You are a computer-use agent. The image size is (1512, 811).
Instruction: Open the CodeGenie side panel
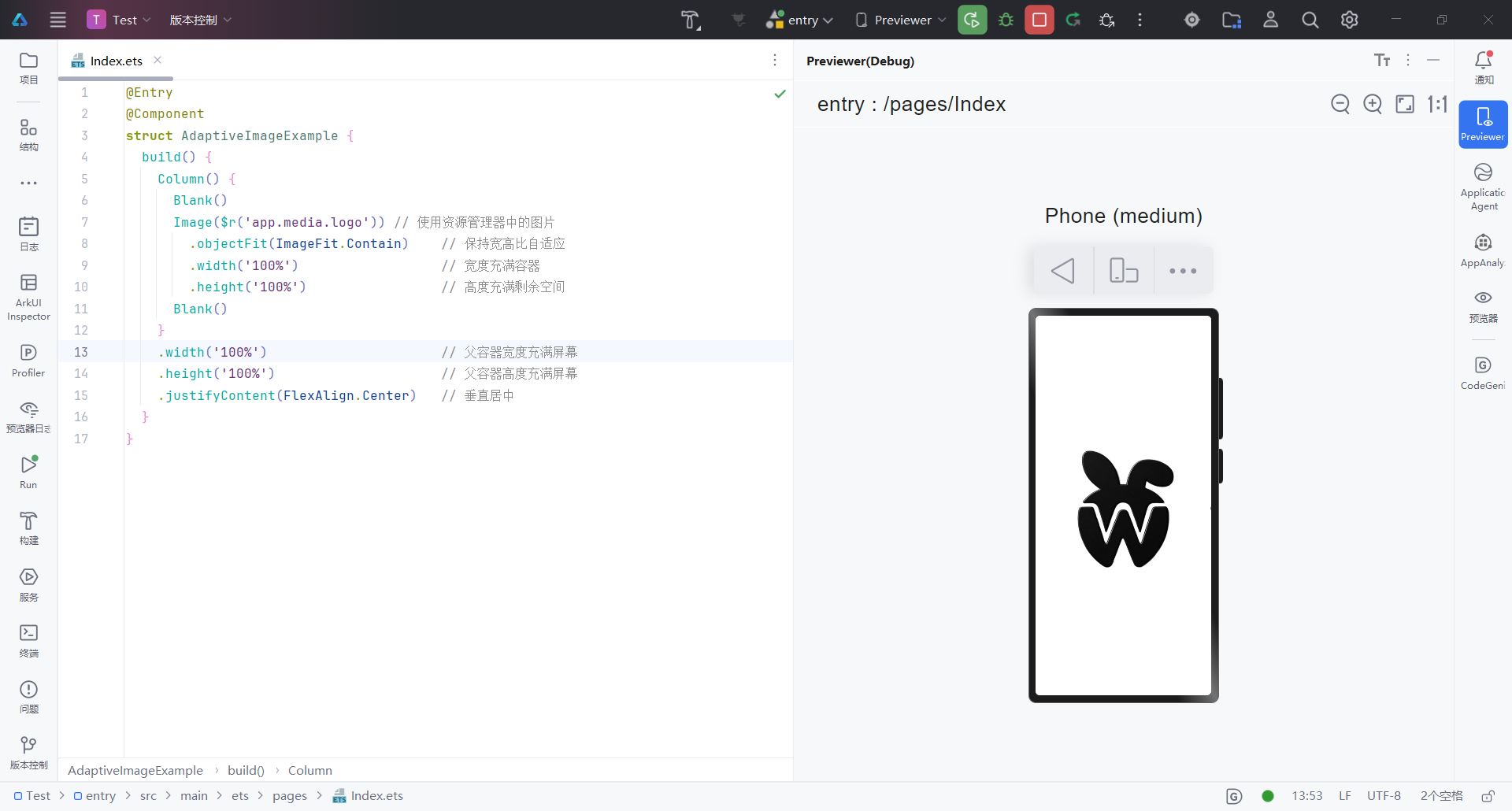(x=1484, y=372)
